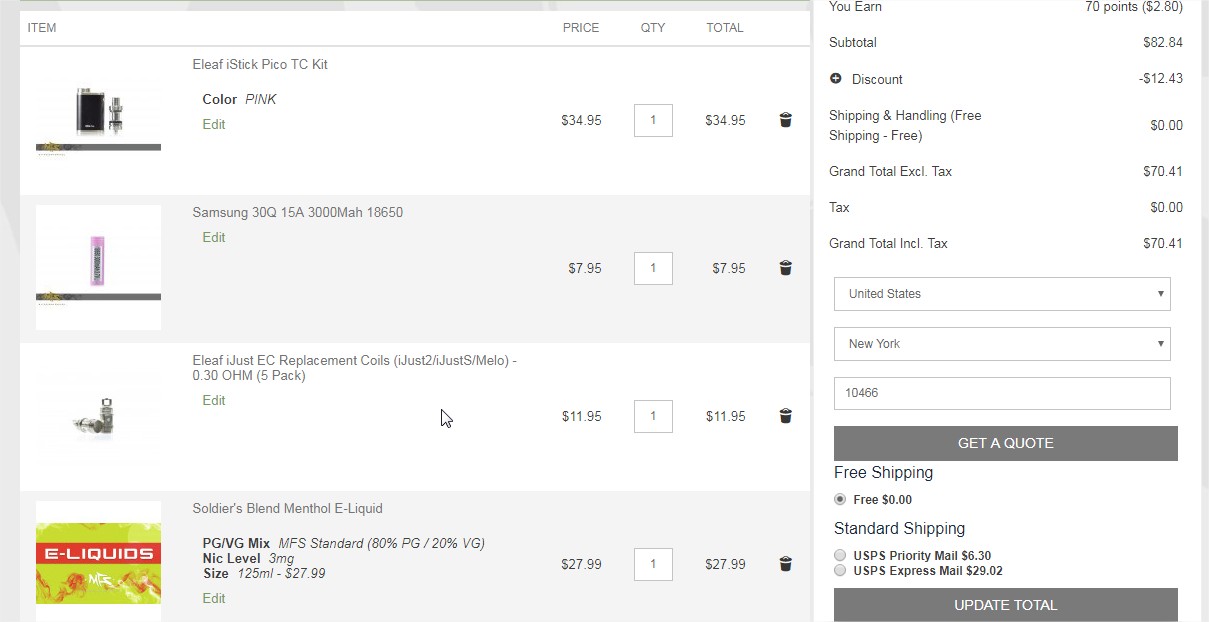This screenshot has width=1209, height=622.
Task: Edit the Eleaf iStick Pico TC Kit options
Action: [214, 124]
